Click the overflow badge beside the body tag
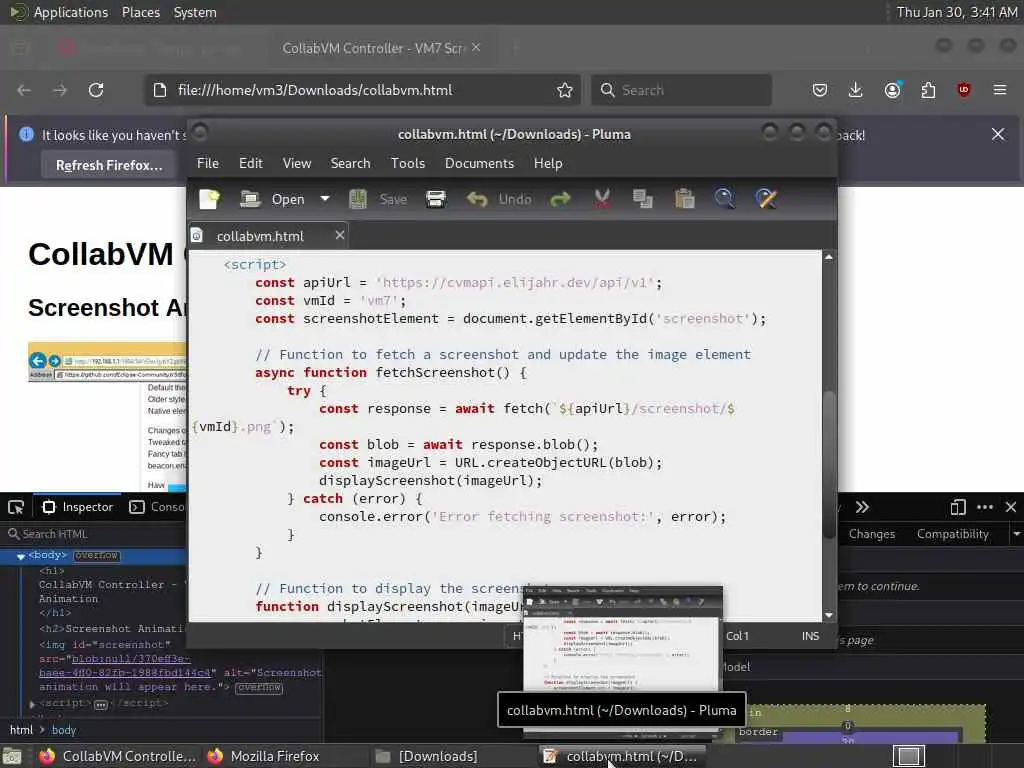 pos(97,556)
